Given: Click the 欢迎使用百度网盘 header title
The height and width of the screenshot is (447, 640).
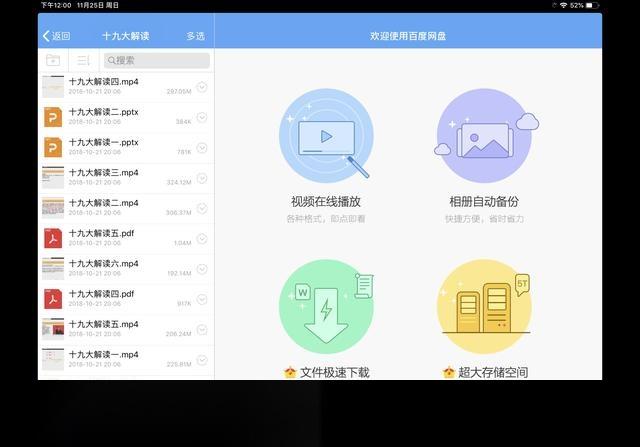Looking at the screenshot, I should coord(408,36).
